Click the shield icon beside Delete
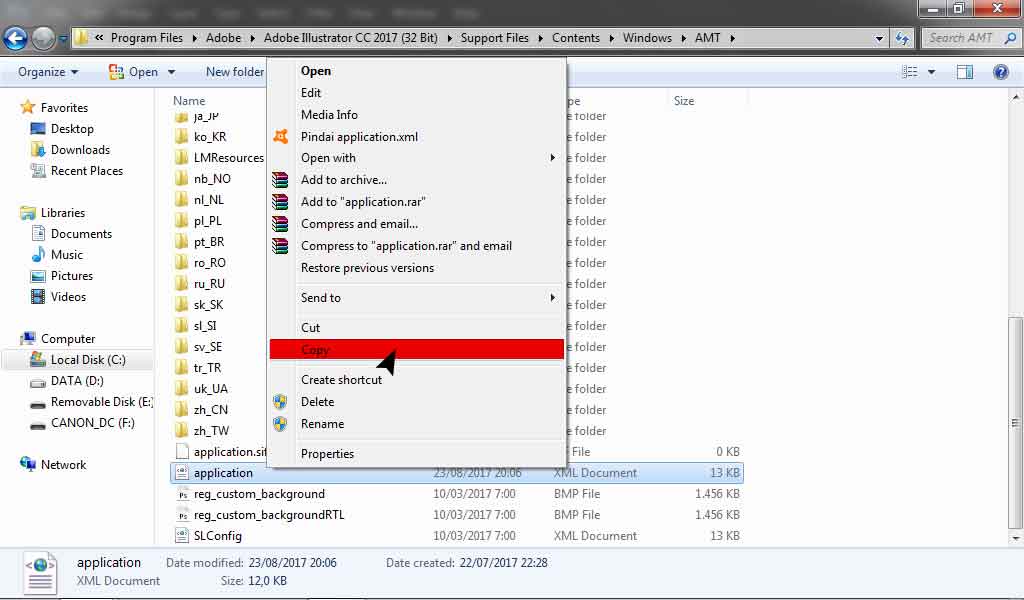Viewport: 1024px width, 600px height. point(280,402)
